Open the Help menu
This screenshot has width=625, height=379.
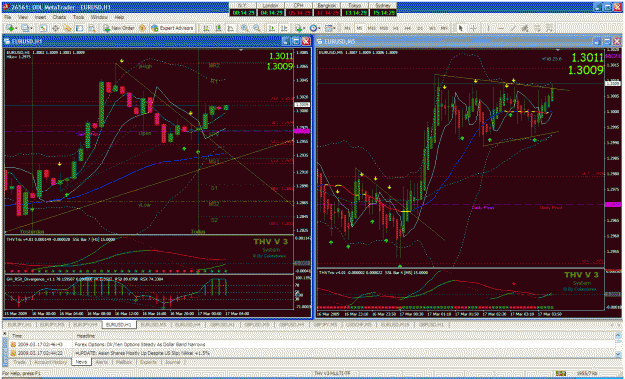pyautogui.click(x=119, y=18)
